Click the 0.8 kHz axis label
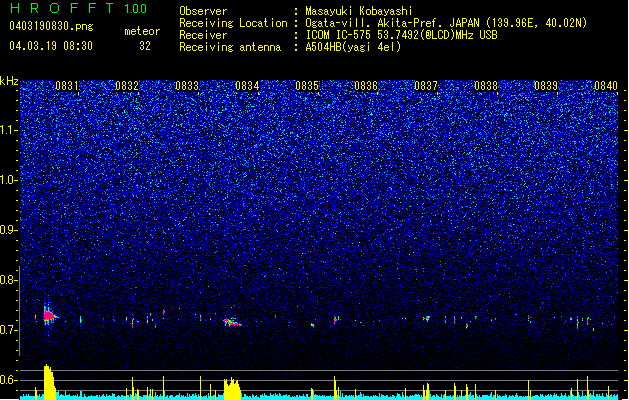Viewport: 629px width, 400px height. [8, 280]
